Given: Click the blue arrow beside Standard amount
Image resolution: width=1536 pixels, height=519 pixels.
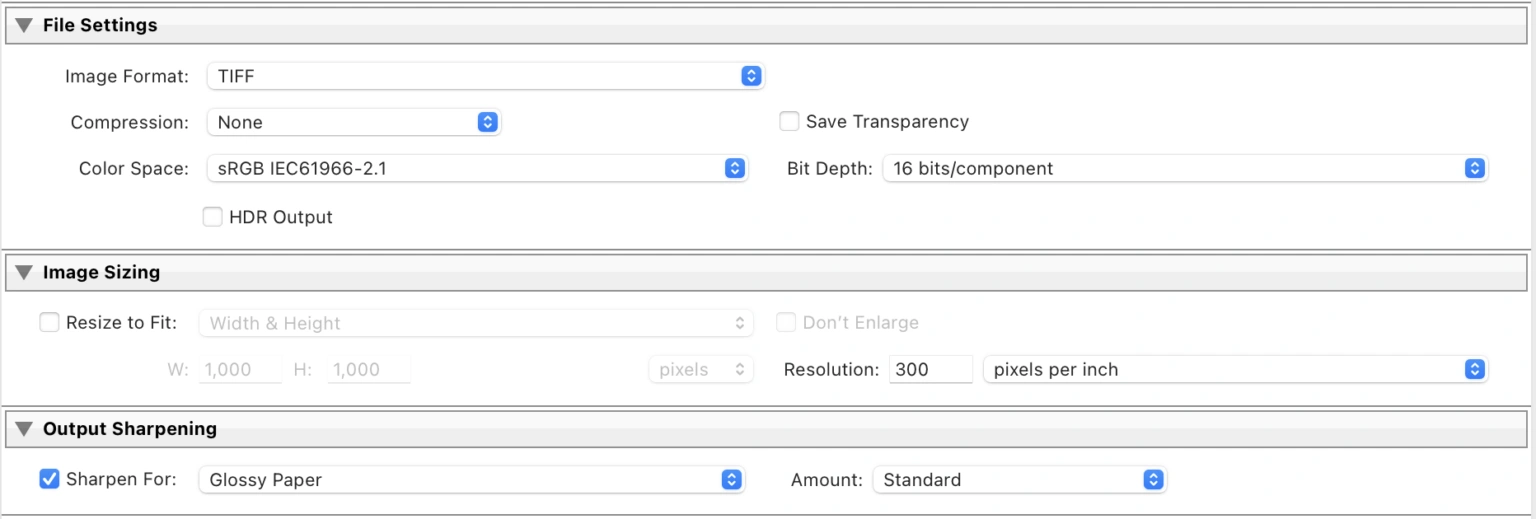Looking at the screenshot, I should coord(1154,480).
